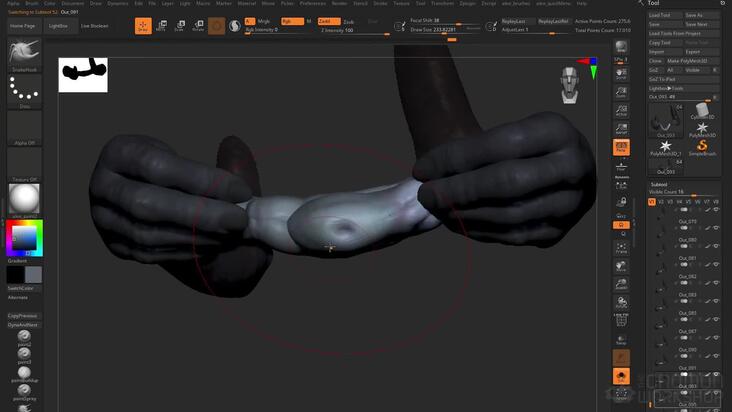Open the Alpha Off slot
This screenshot has width=732, height=412.
pos(24,128)
